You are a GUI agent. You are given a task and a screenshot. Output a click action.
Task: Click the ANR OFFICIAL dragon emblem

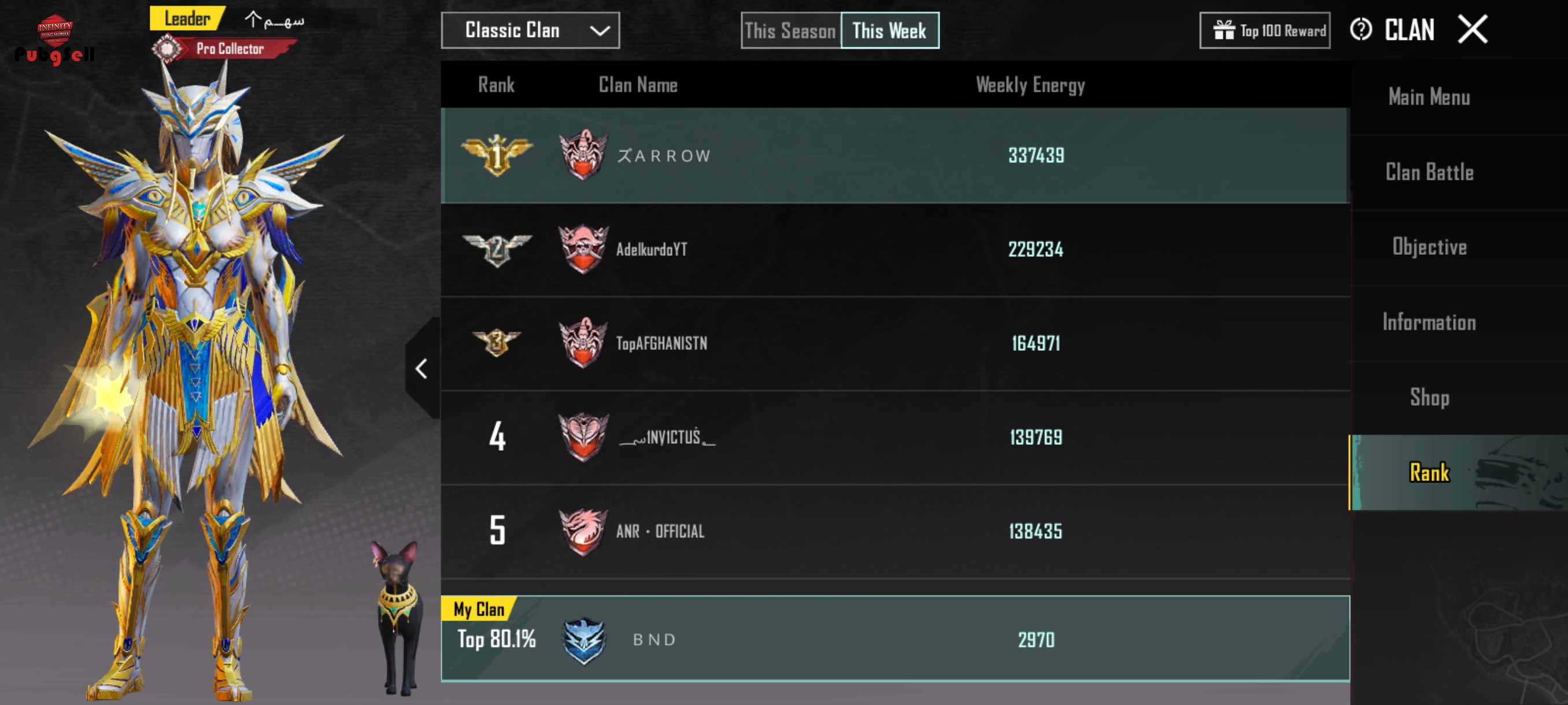coord(583,530)
